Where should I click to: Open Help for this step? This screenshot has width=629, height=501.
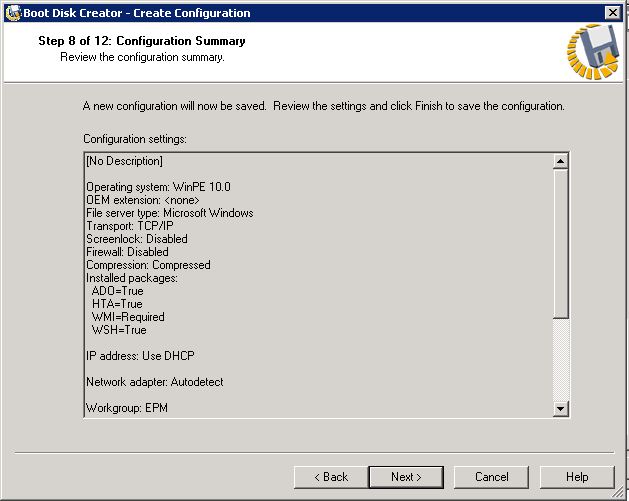point(577,477)
